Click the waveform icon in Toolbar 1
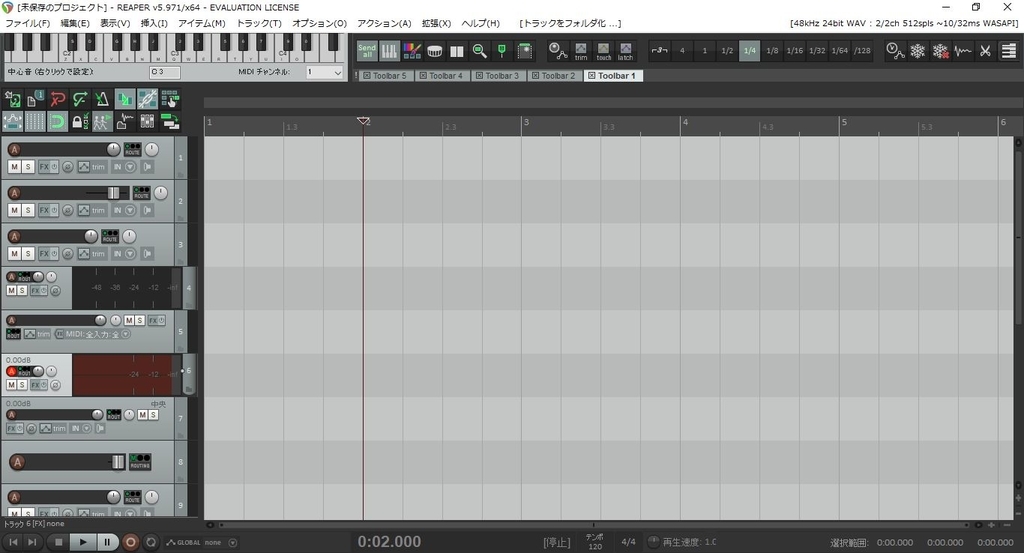 tap(962, 50)
